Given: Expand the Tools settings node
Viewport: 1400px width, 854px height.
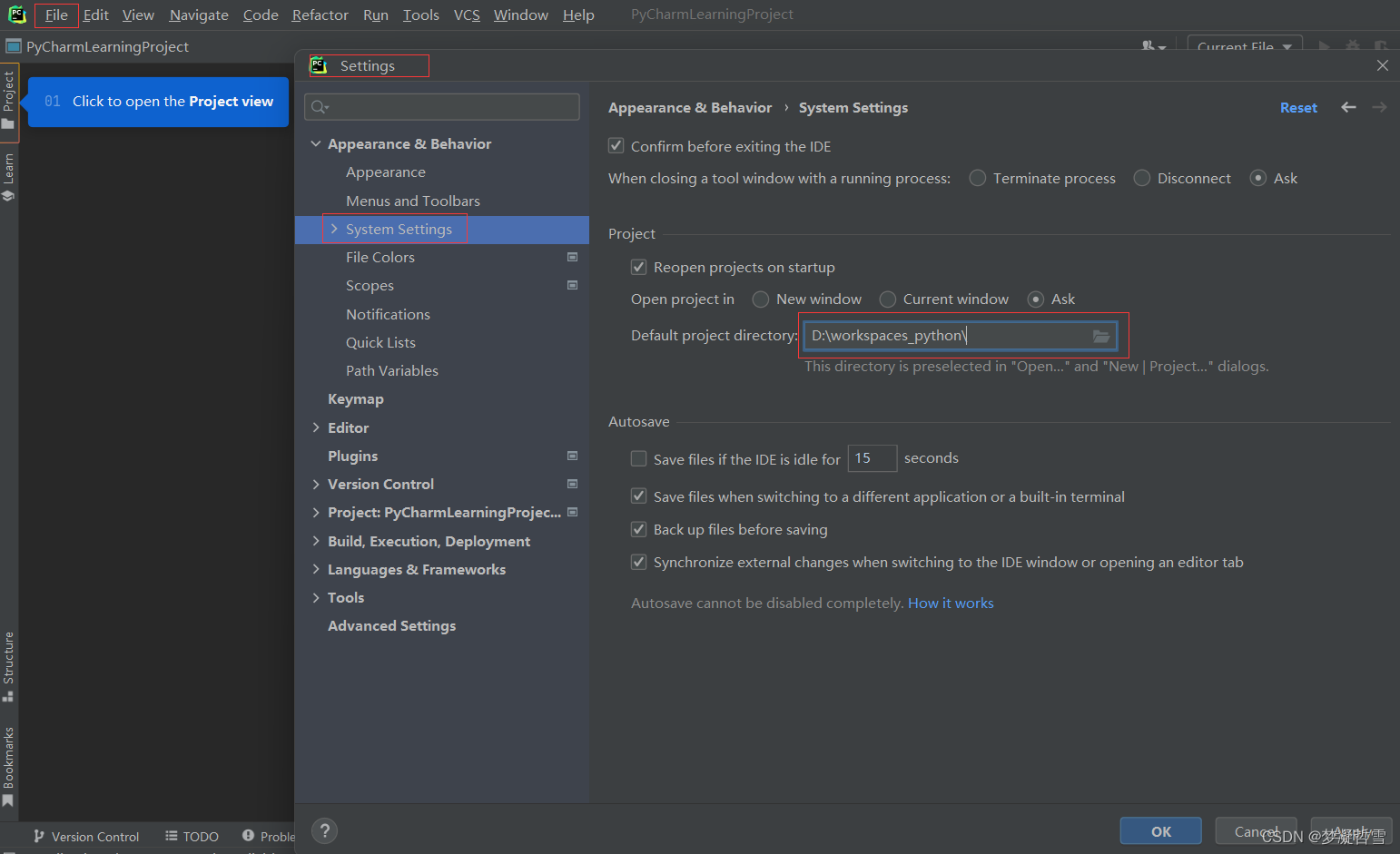Looking at the screenshot, I should pyautogui.click(x=316, y=597).
